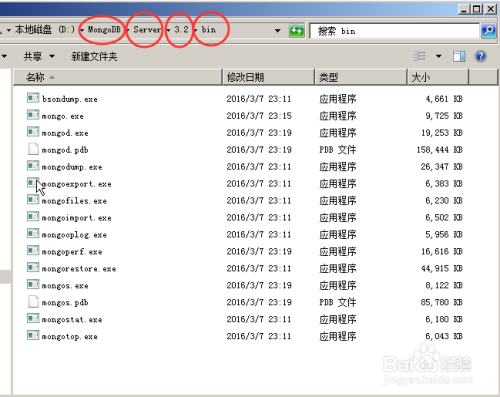Open the help question mark icon

tap(480, 56)
